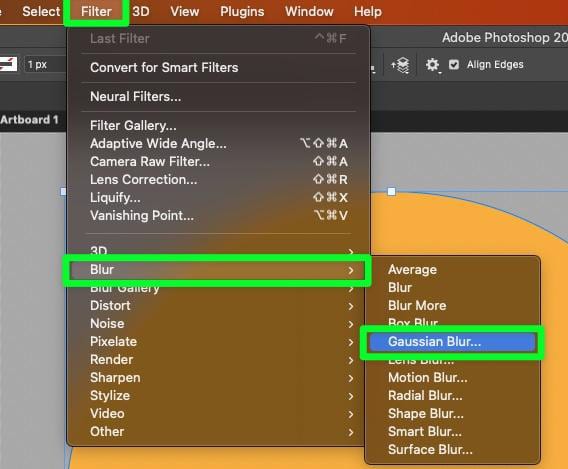
Task: Choose Lens Correction filter
Action: tap(218, 180)
